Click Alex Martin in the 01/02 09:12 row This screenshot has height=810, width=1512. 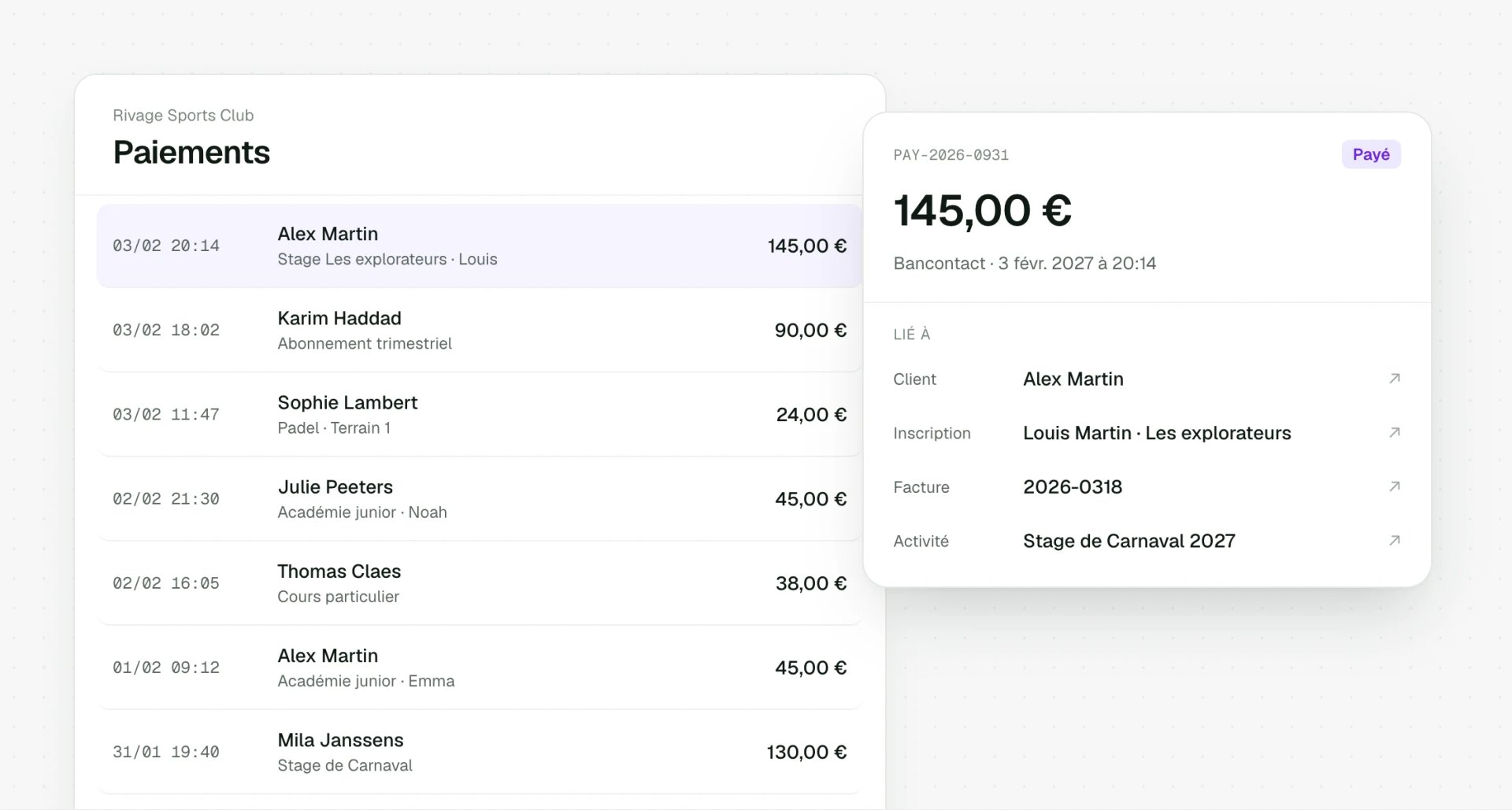tap(328, 656)
